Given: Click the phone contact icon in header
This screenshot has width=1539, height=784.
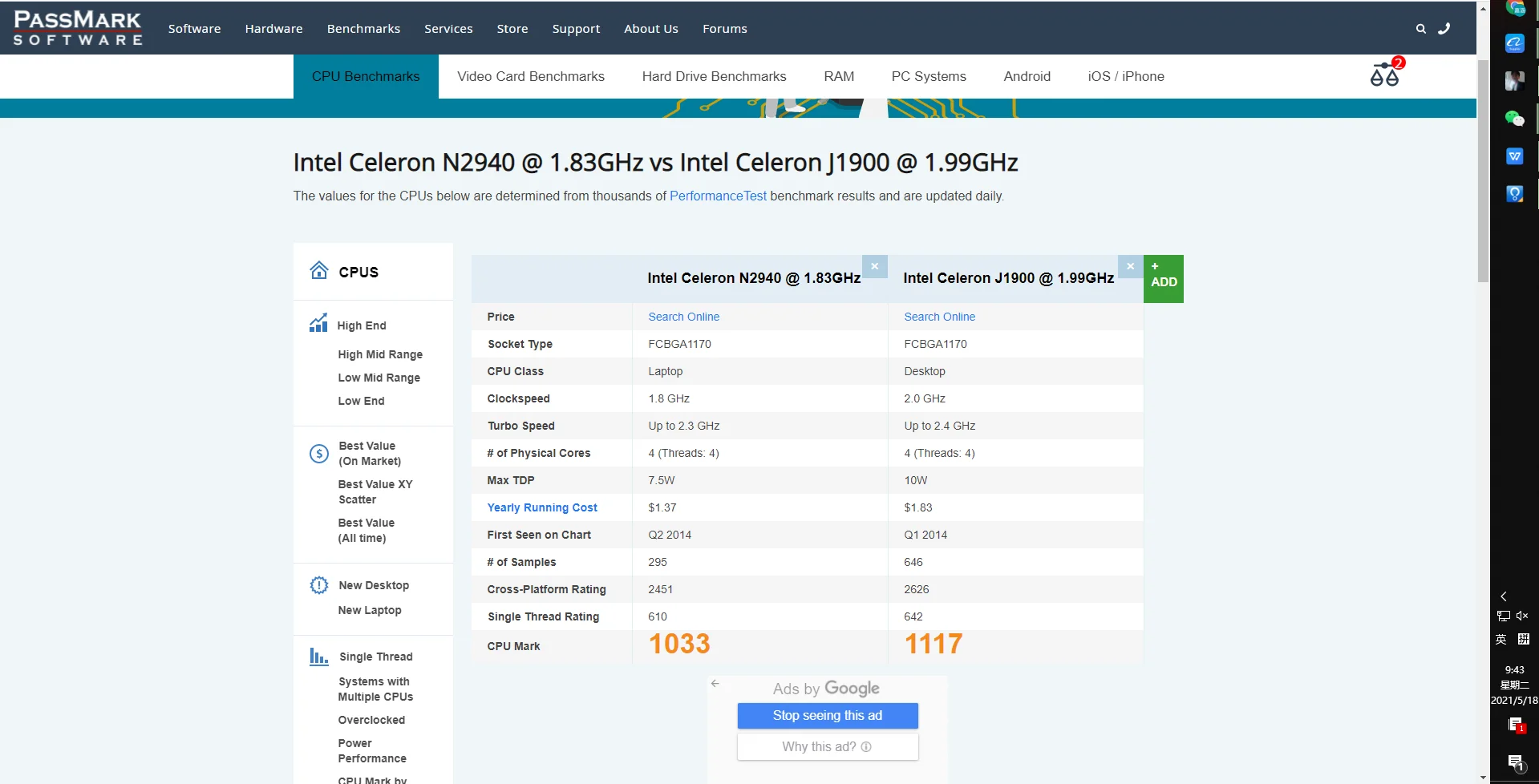Looking at the screenshot, I should [x=1444, y=29].
